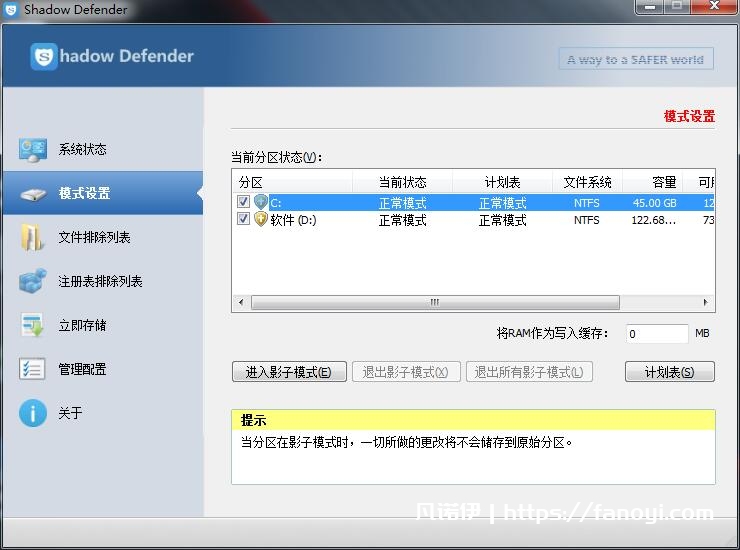Open the 管理配置 section
This screenshot has height=550, width=740.
pos(103,369)
